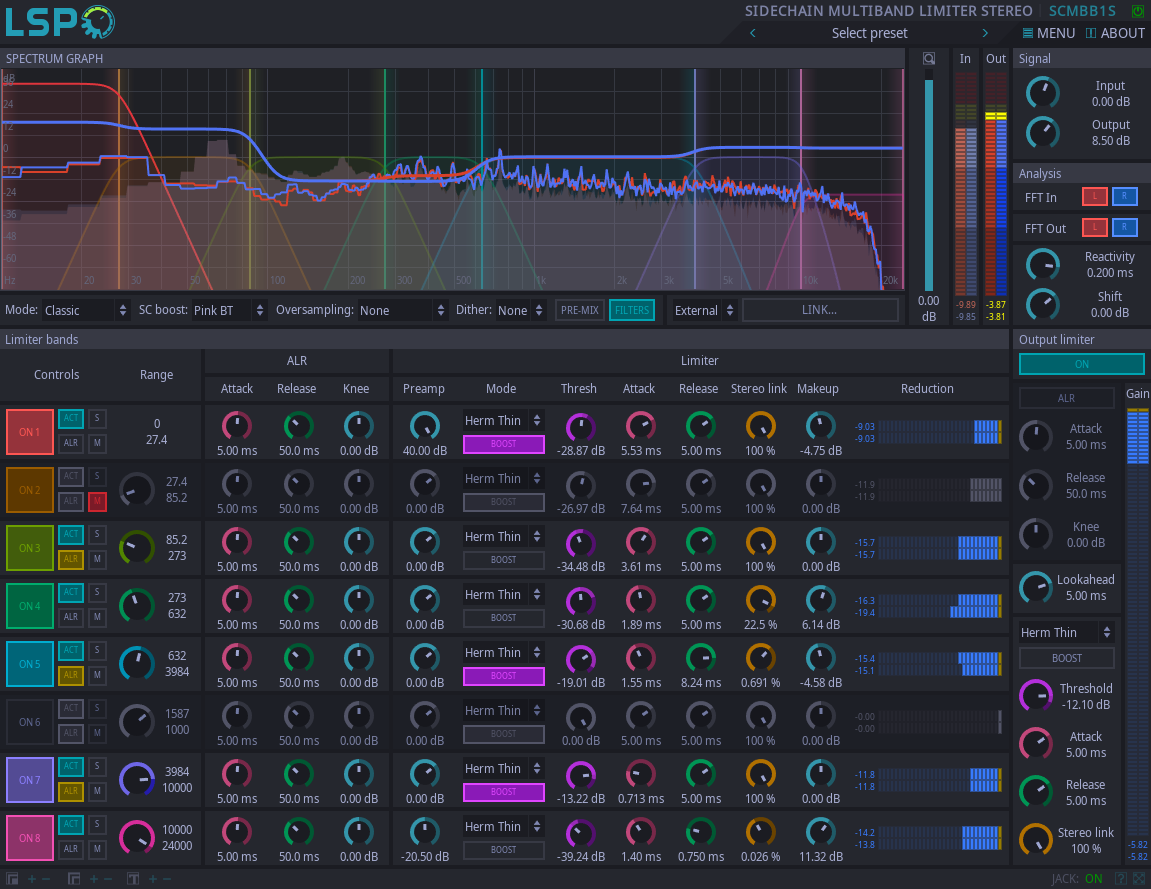Click the LINK... button next to External
Viewport: 1151px width, 889px height.
(x=819, y=310)
